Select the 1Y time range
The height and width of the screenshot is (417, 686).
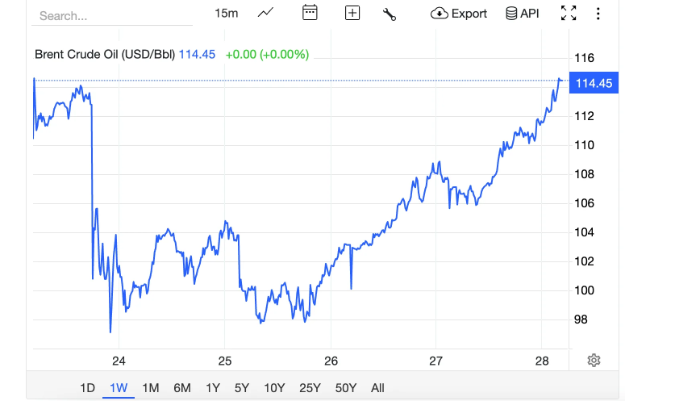click(212, 387)
